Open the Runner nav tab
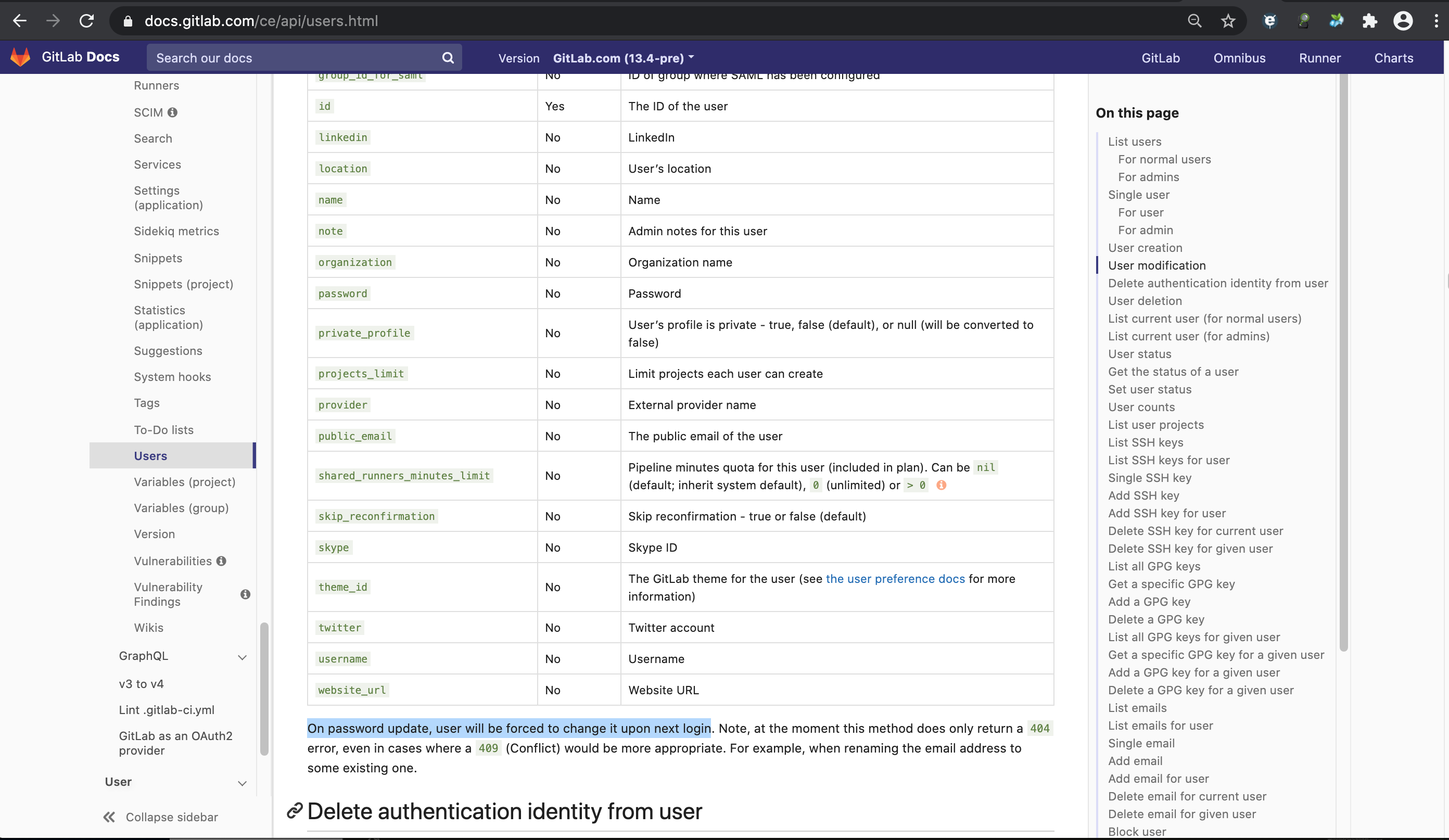 1319,58
